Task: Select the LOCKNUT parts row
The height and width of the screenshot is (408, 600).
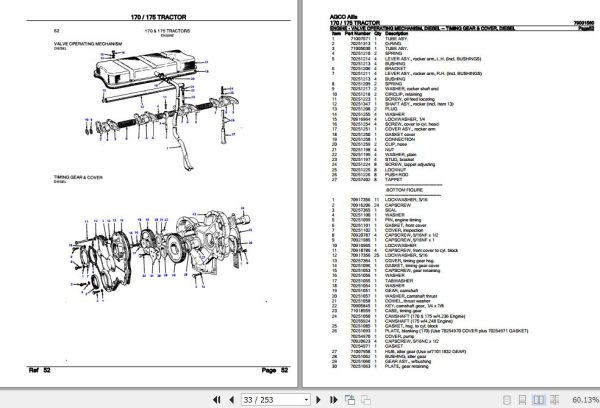Action: (x=369, y=169)
